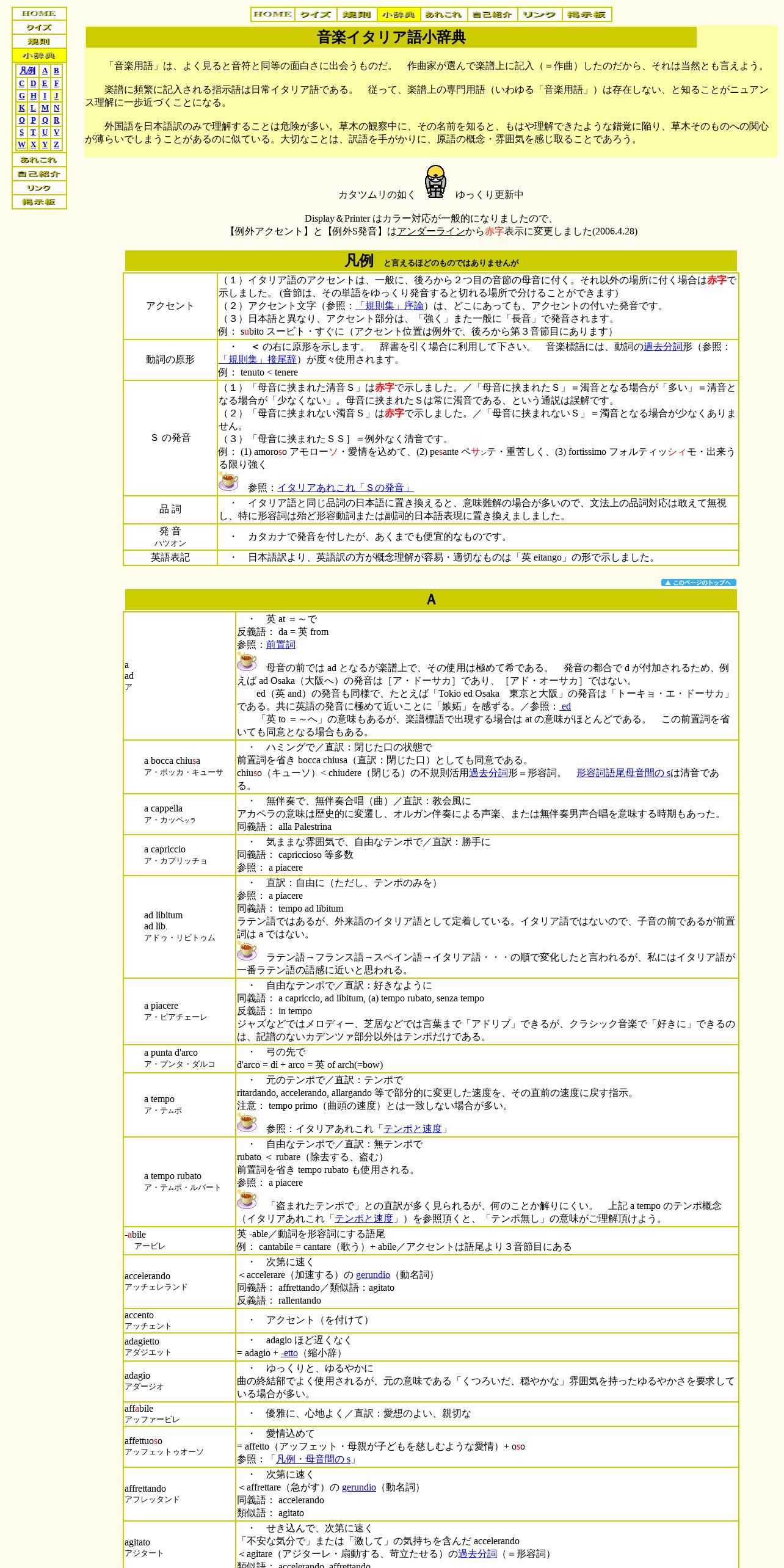Screen dimensions: 784x1568
Task: Click 規則 in the top navigation bar
Action: 357,15
